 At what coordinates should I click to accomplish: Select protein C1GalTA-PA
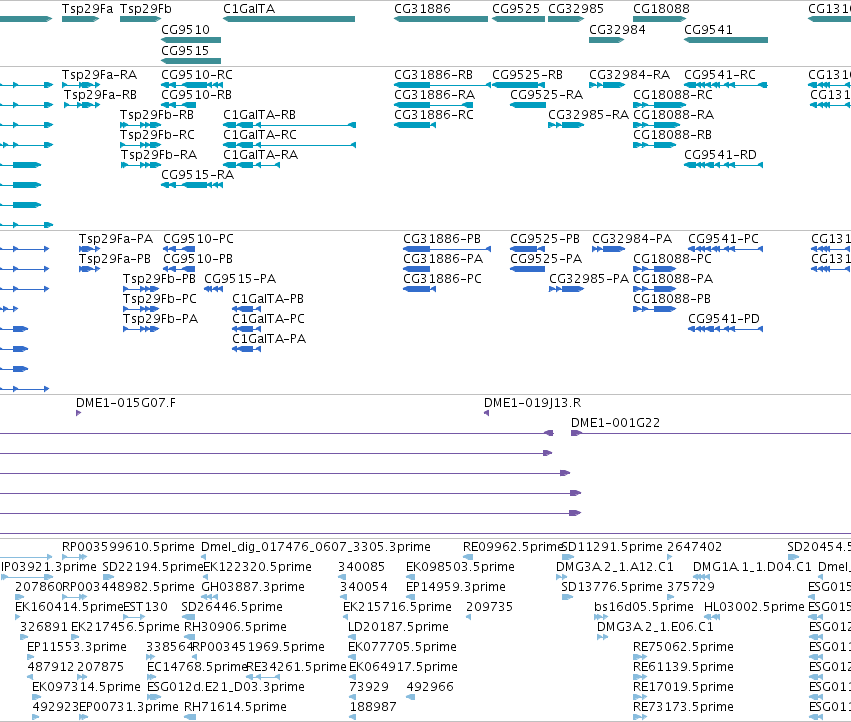pyautogui.click(x=246, y=349)
